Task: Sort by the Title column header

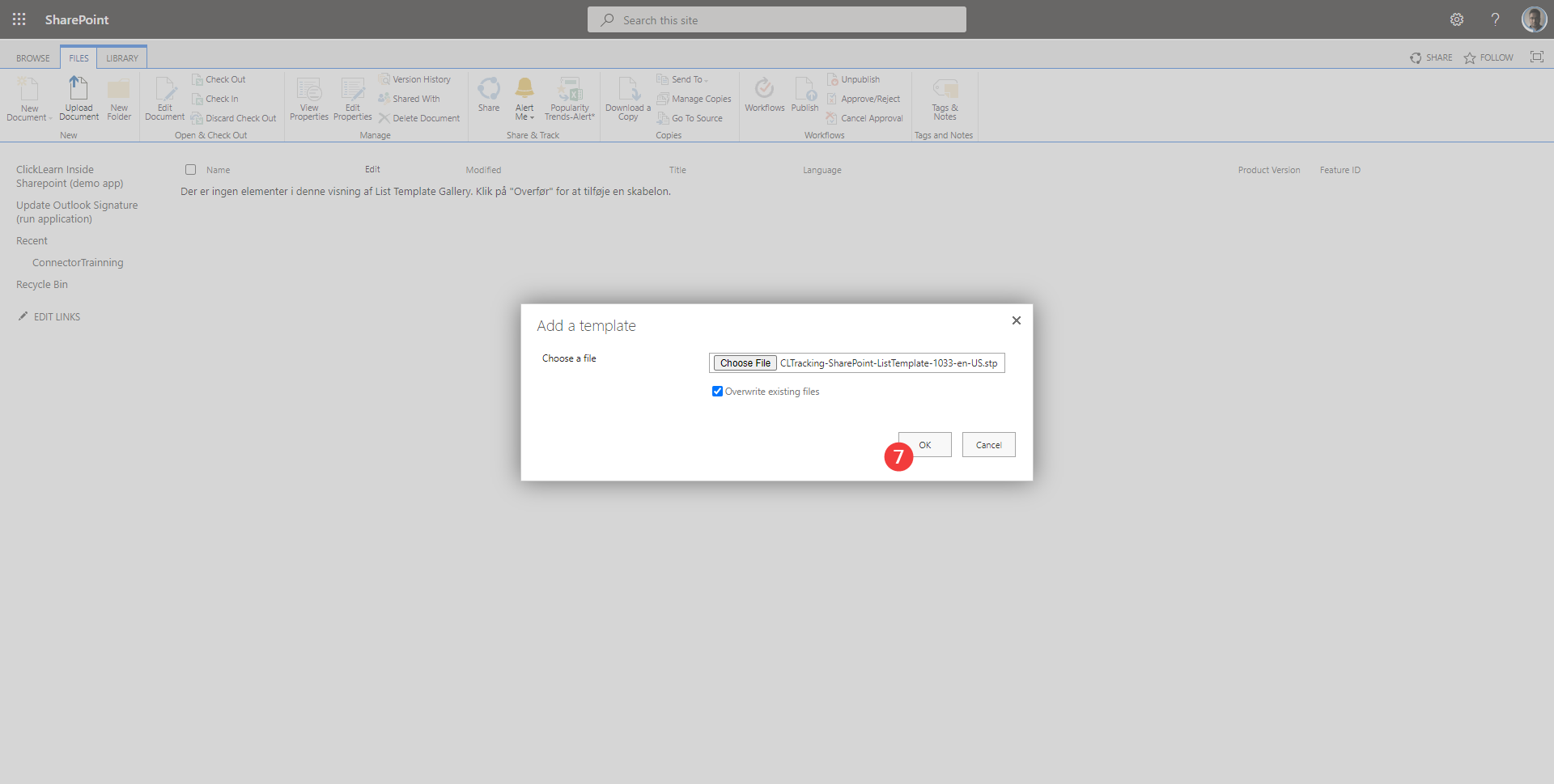Action: (677, 170)
